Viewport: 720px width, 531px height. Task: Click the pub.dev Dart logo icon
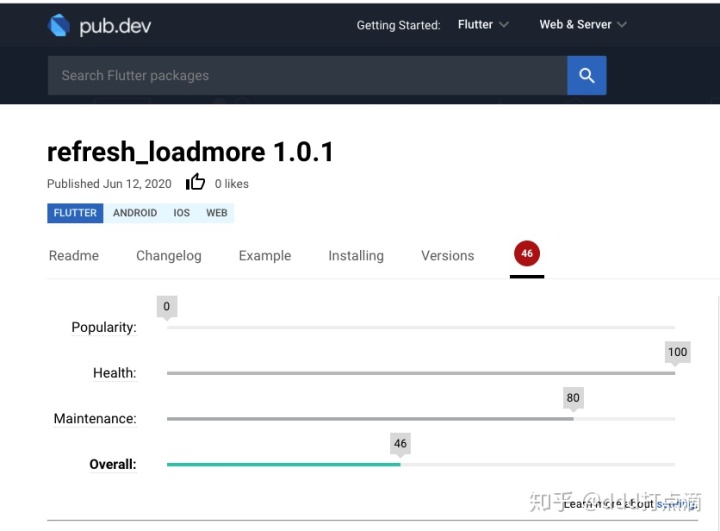(59, 25)
